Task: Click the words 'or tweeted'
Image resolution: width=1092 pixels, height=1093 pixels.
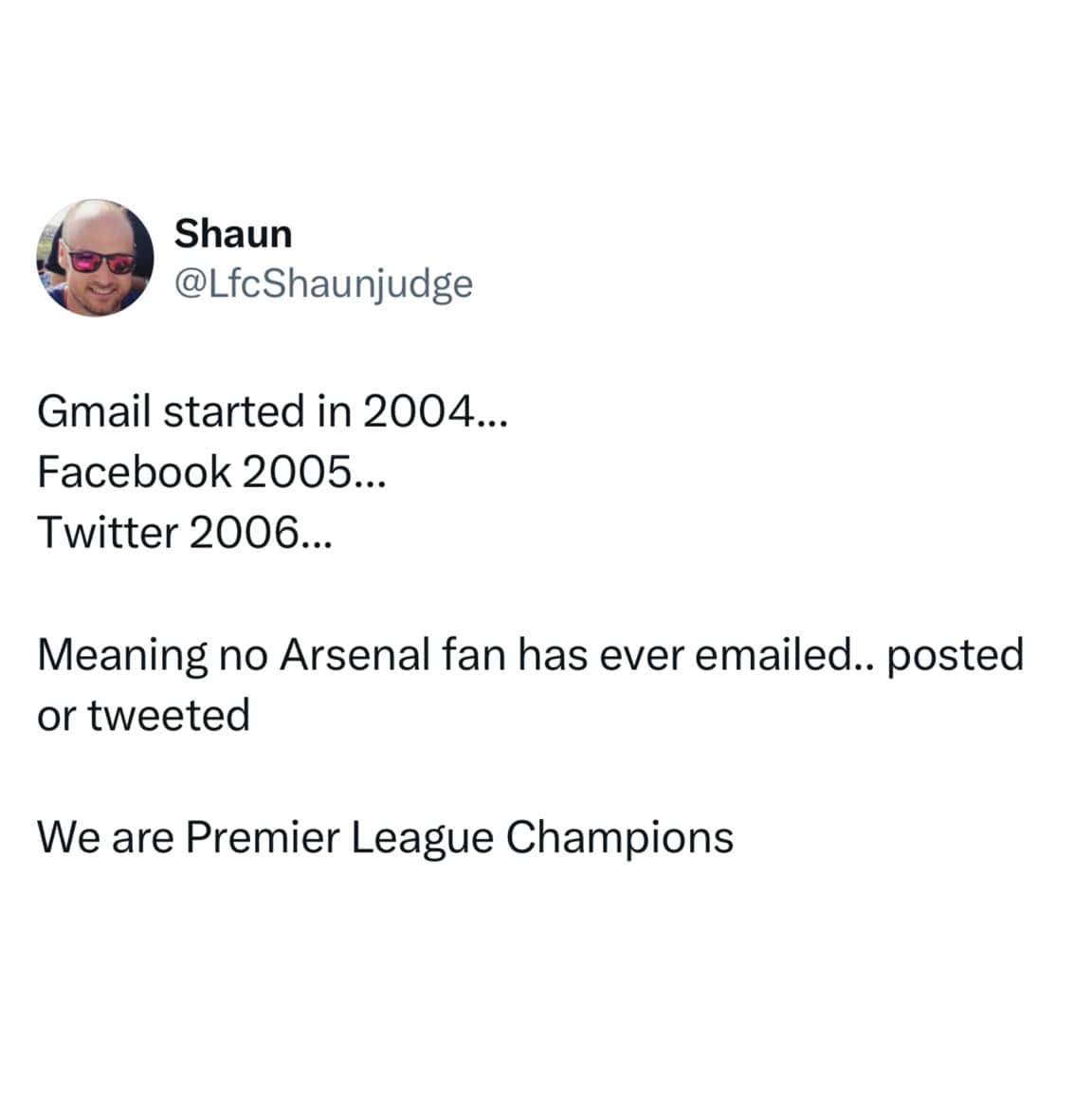Action: pyautogui.click(x=143, y=716)
